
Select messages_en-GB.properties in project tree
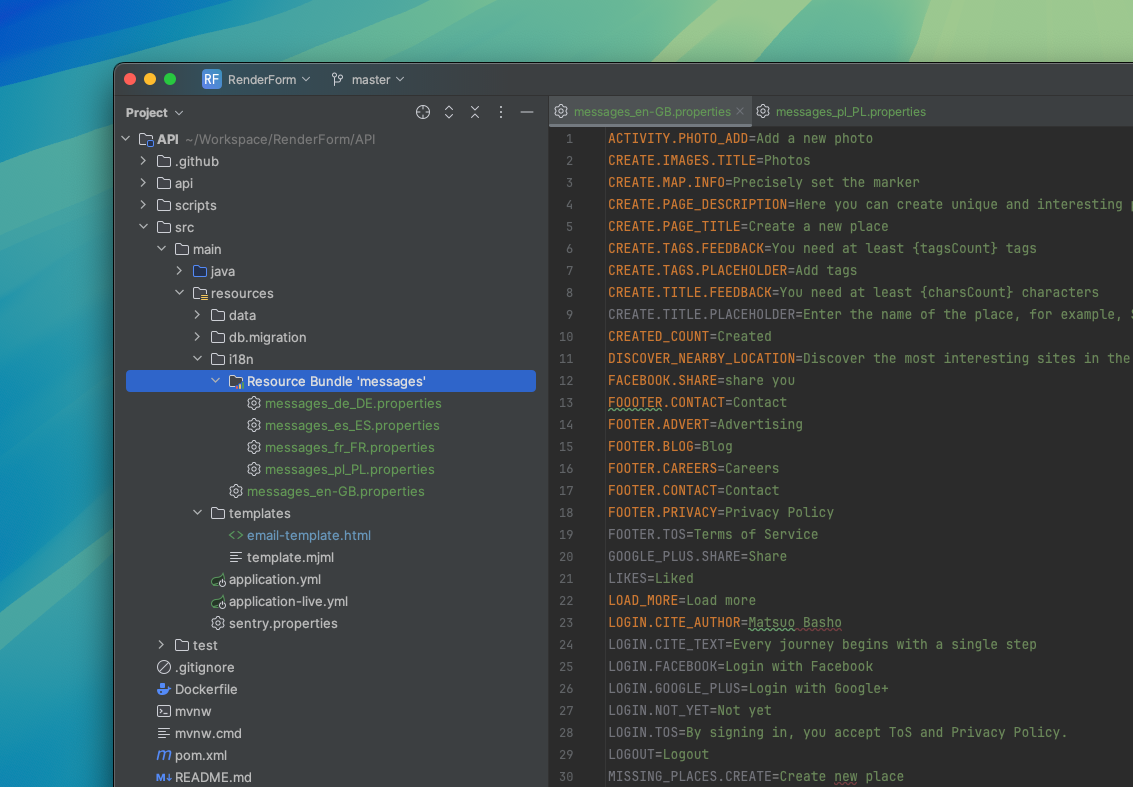pyautogui.click(x=335, y=491)
